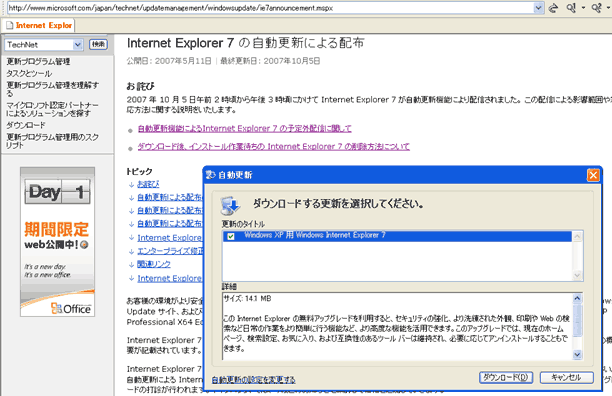This screenshot has width=612, height=396.
Task: Click the update list scroll down arrow
Action: (577, 275)
